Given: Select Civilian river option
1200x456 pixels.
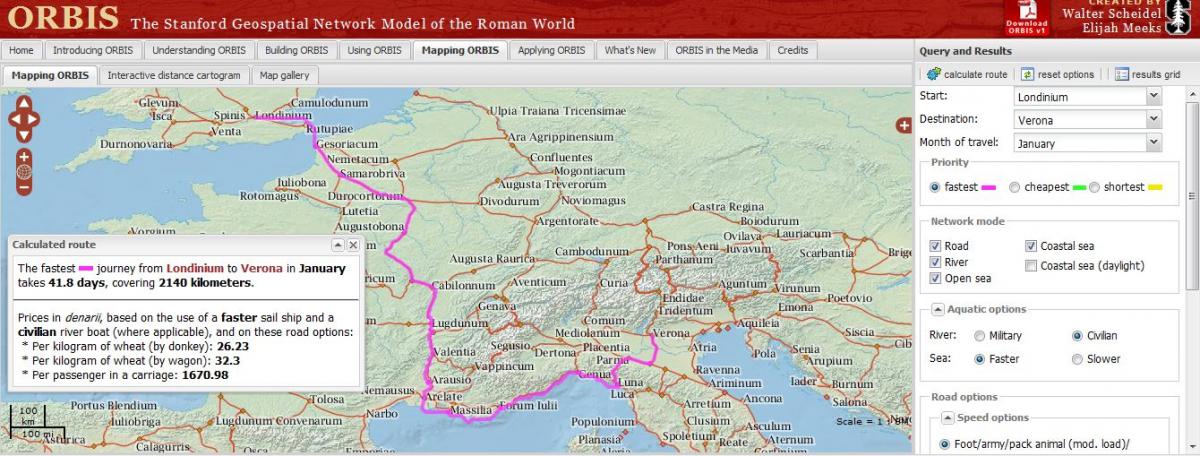Looking at the screenshot, I should (x=1077, y=336).
